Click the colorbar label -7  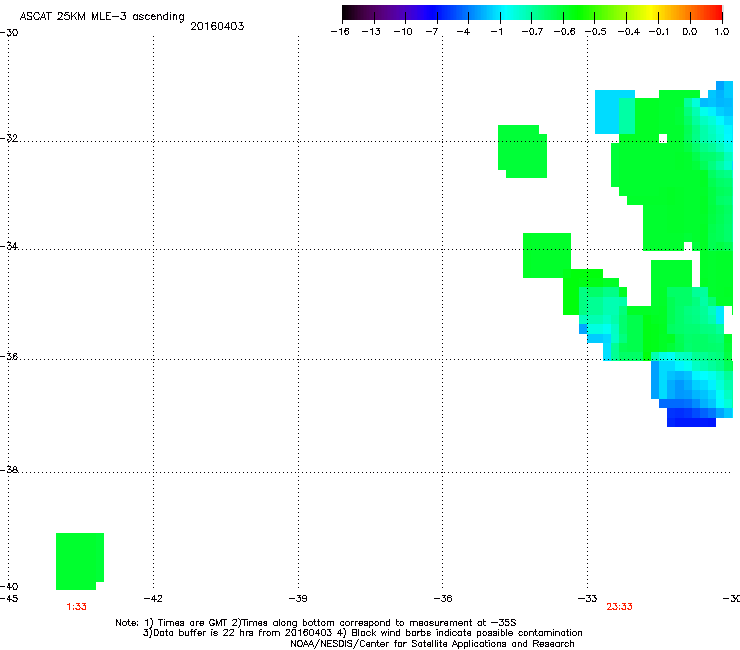(x=431, y=32)
